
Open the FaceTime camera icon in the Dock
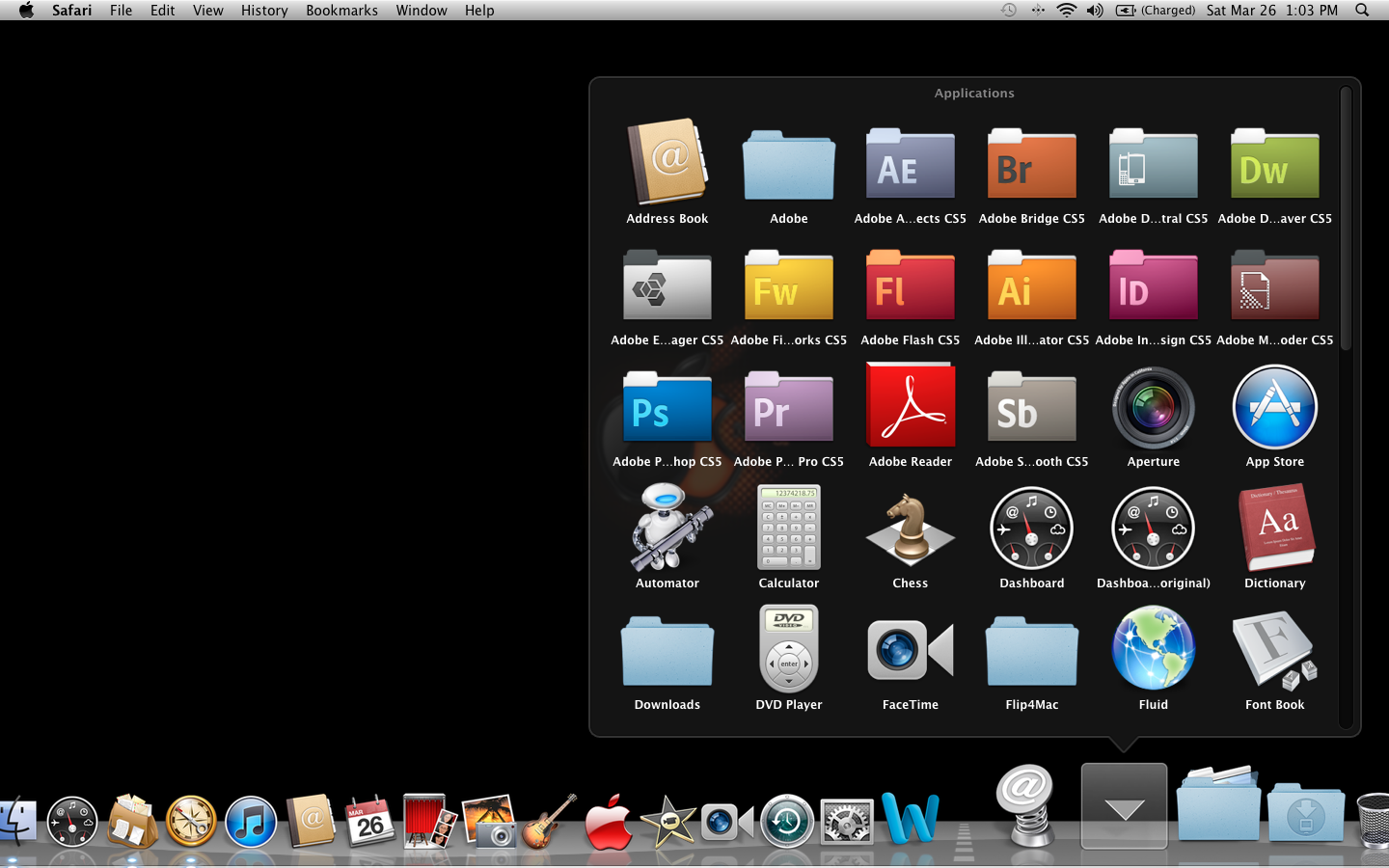point(727,823)
